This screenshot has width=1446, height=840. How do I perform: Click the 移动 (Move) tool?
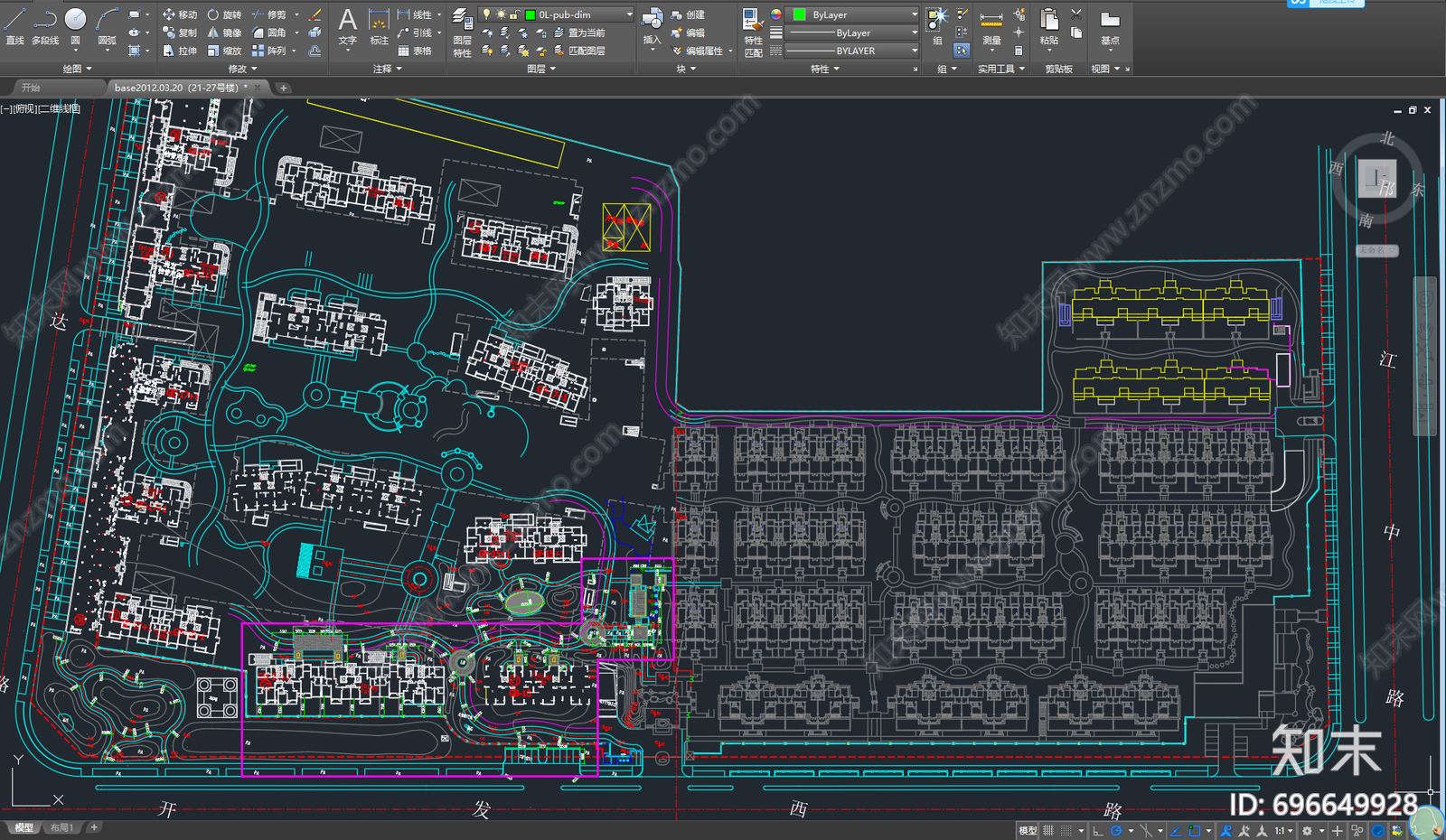click(179, 14)
